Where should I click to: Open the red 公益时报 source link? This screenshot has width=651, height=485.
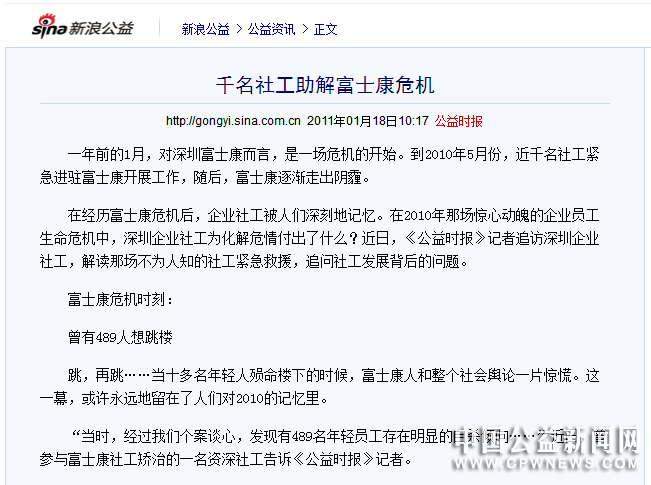point(458,121)
